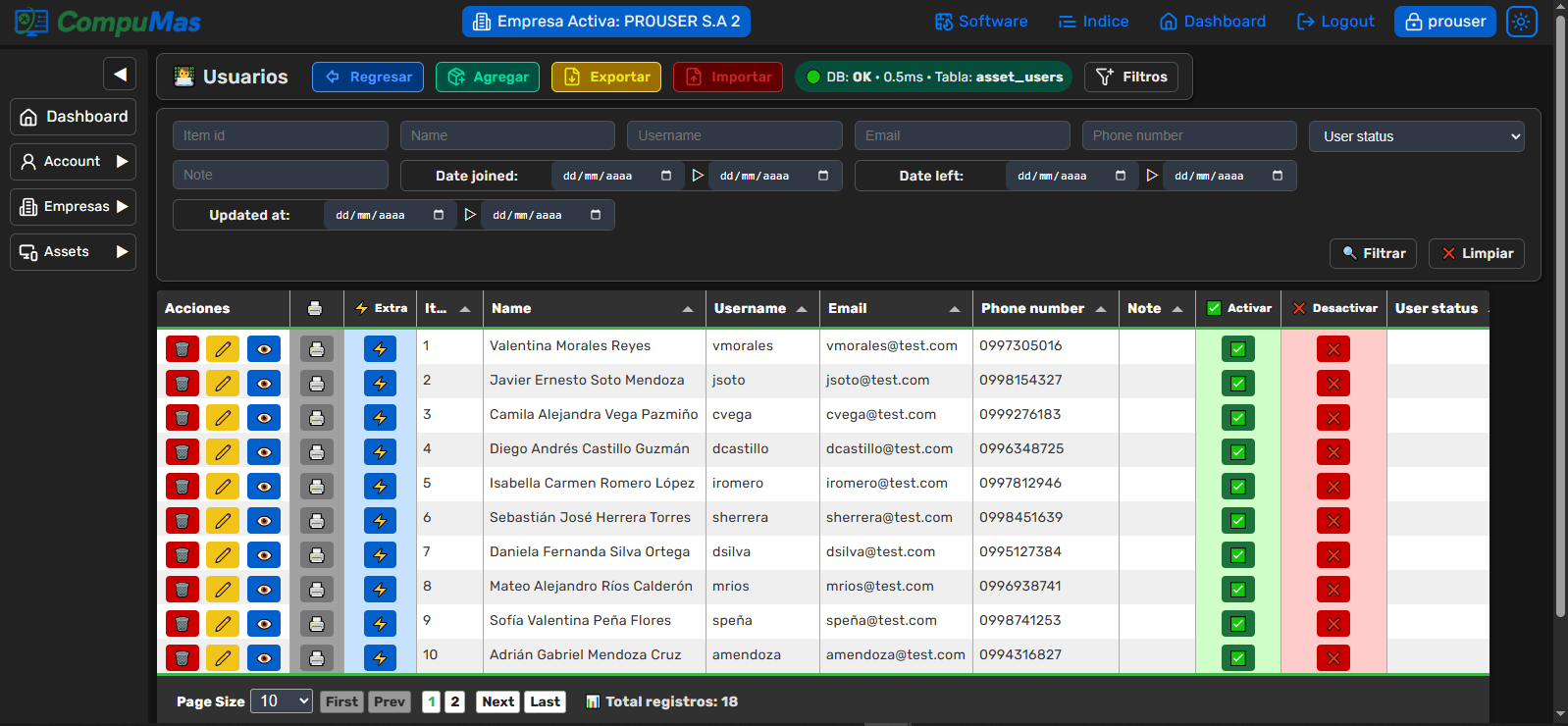The image size is (1568, 726).
Task: Open extra lightning actions for Isabella Romero
Action: click(380, 487)
